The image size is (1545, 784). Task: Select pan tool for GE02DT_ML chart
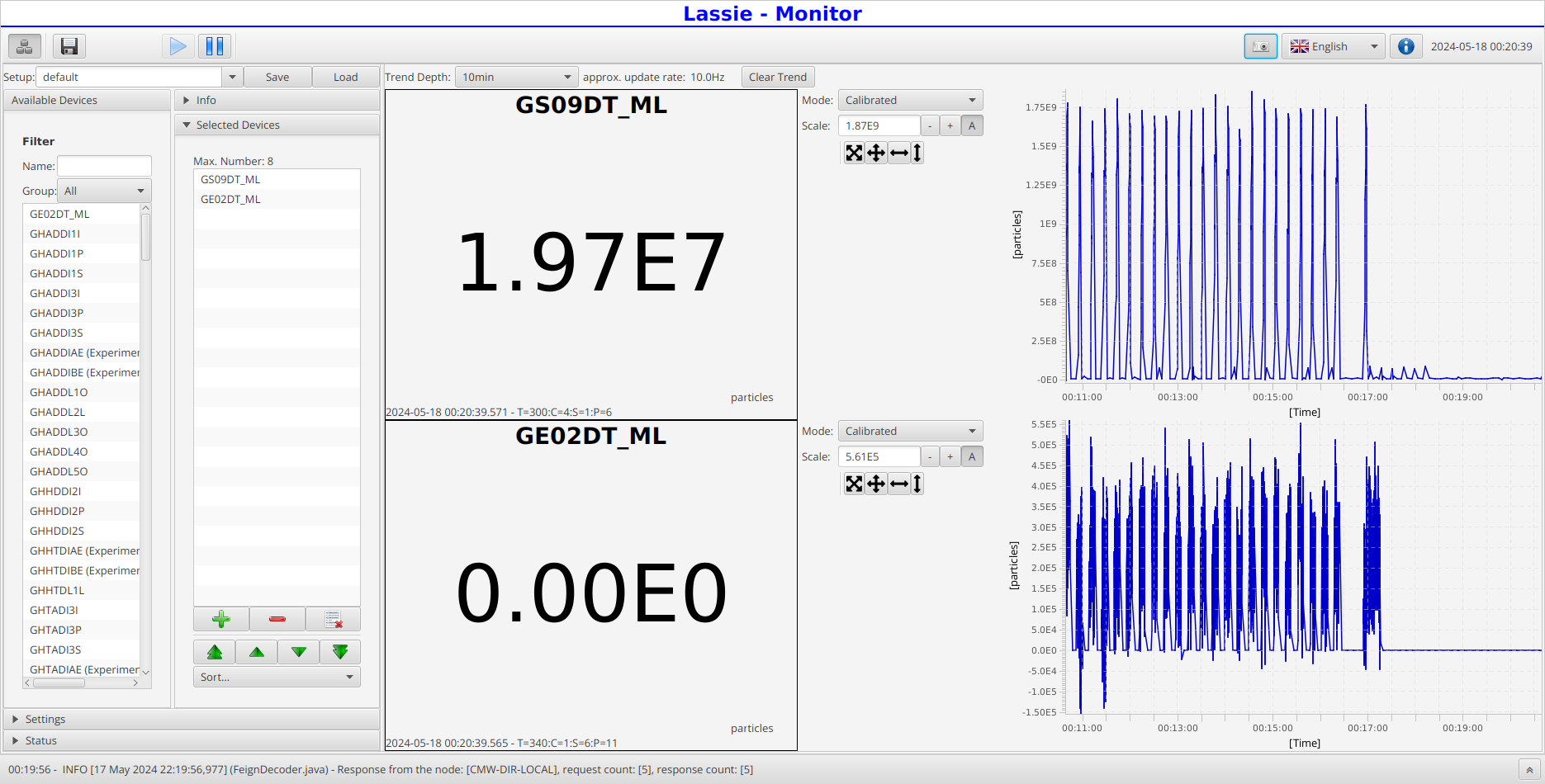[876, 484]
